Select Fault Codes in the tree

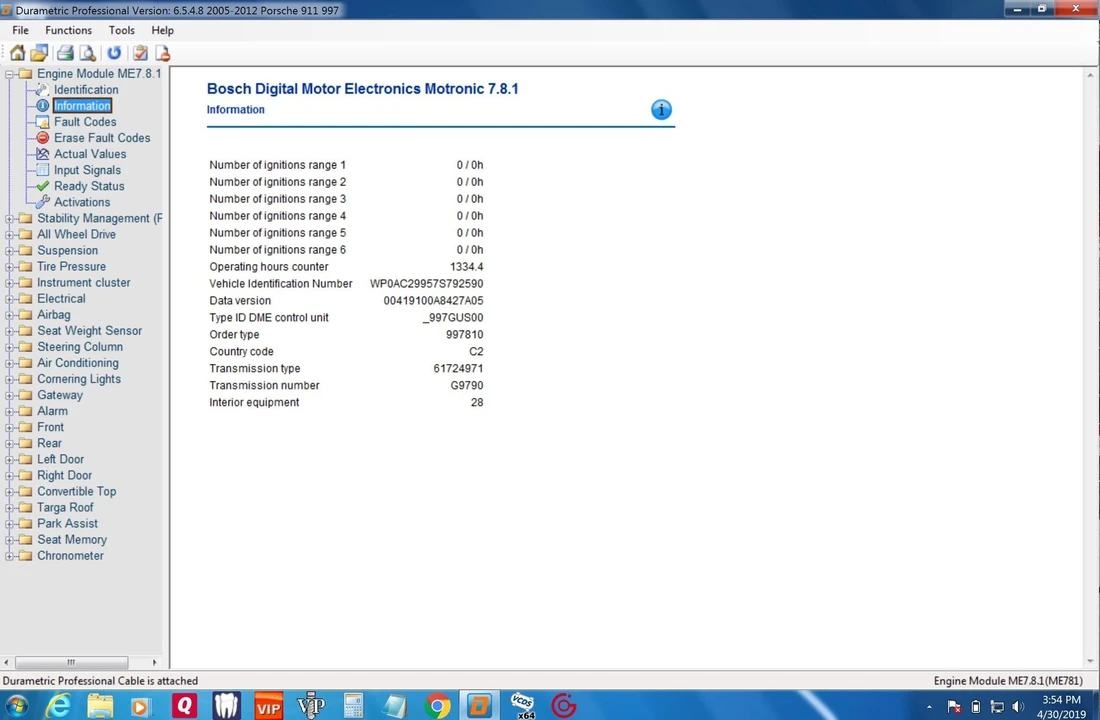point(85,121)
